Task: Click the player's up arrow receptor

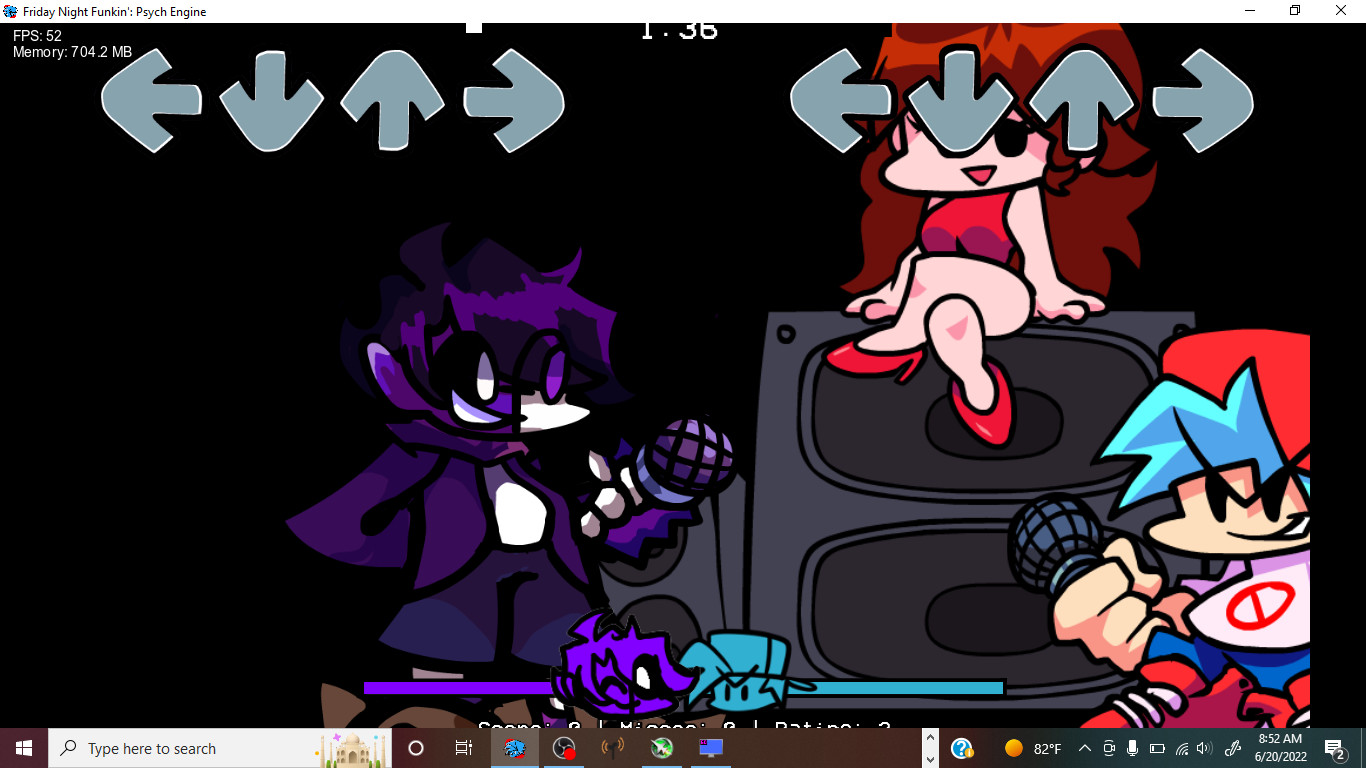Action: [1082, 100]
